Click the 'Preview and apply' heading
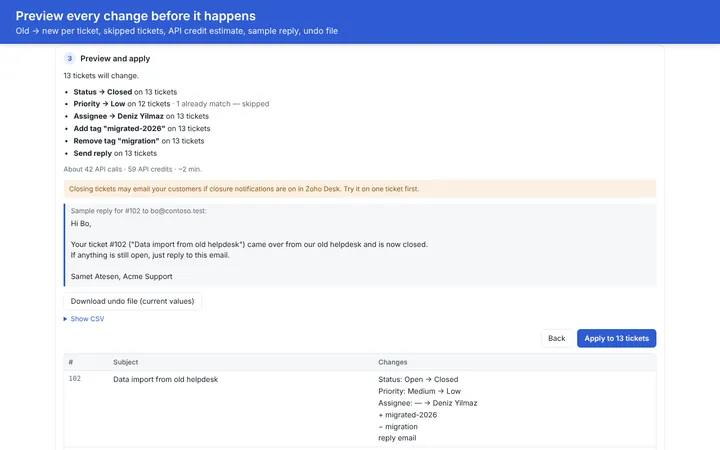 [x=115, y=58]
